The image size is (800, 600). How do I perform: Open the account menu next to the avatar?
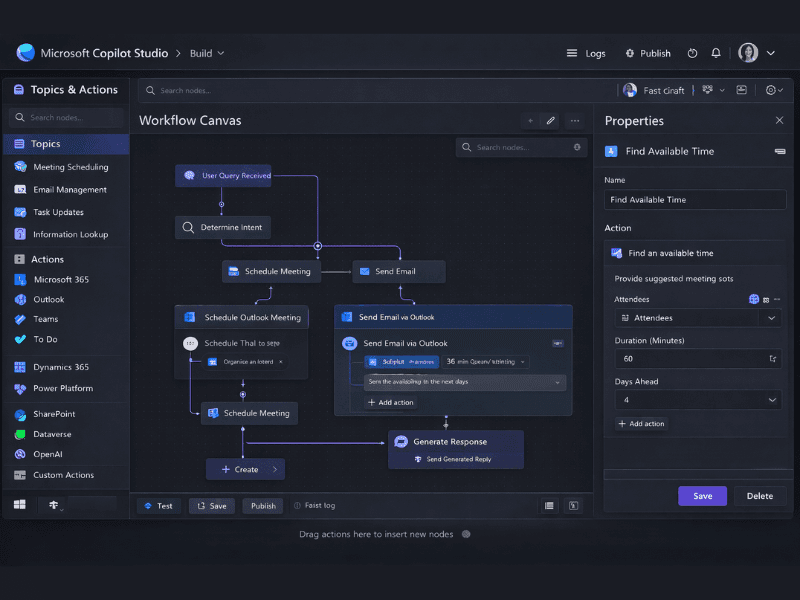click(x=770, y=52)
